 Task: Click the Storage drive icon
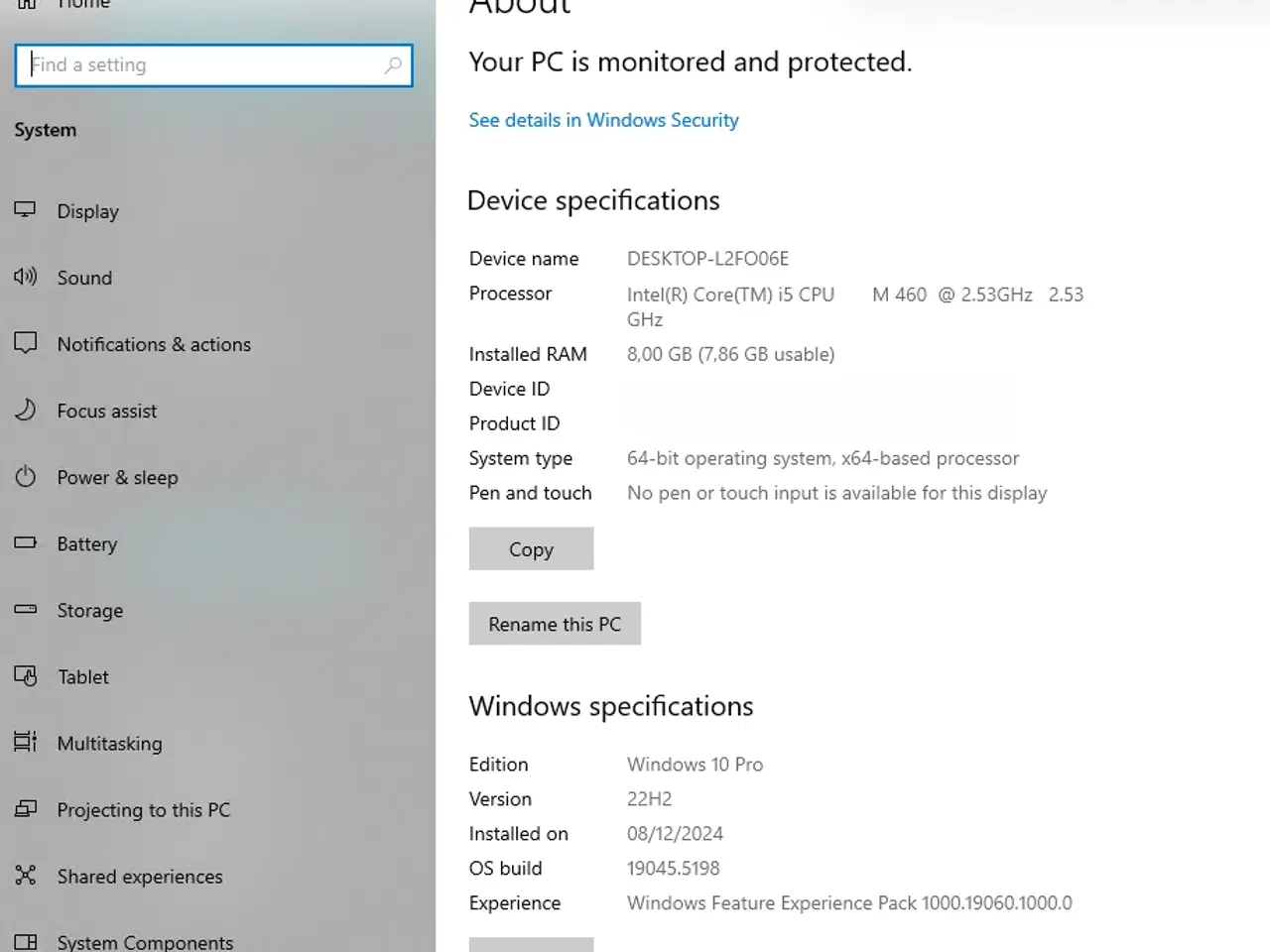click(25, 609)
